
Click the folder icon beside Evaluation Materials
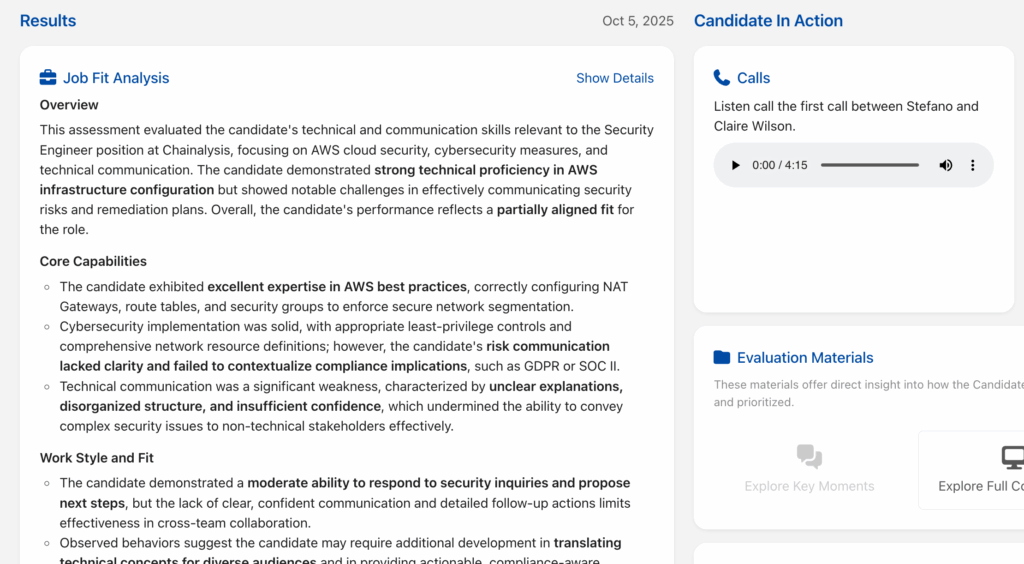(x=722, y=358)
